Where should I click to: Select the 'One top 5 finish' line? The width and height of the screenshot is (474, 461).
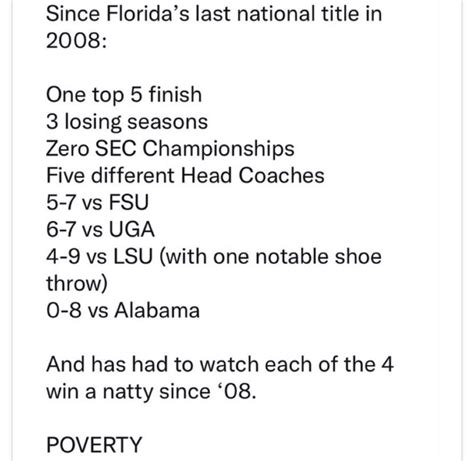pyautogui.click(x=124, y=95)
